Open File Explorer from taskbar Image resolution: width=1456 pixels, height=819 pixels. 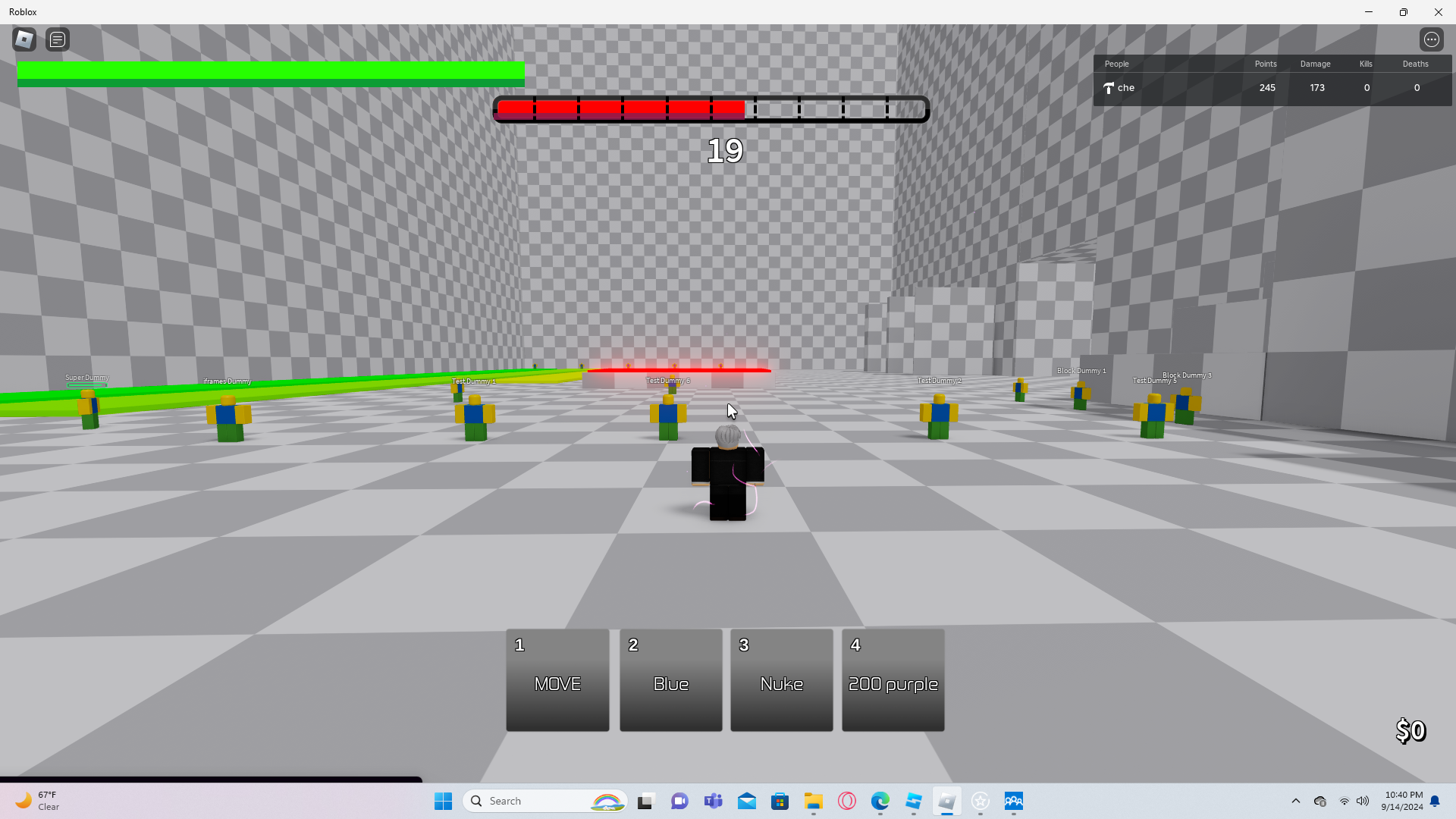click(813, 801)
